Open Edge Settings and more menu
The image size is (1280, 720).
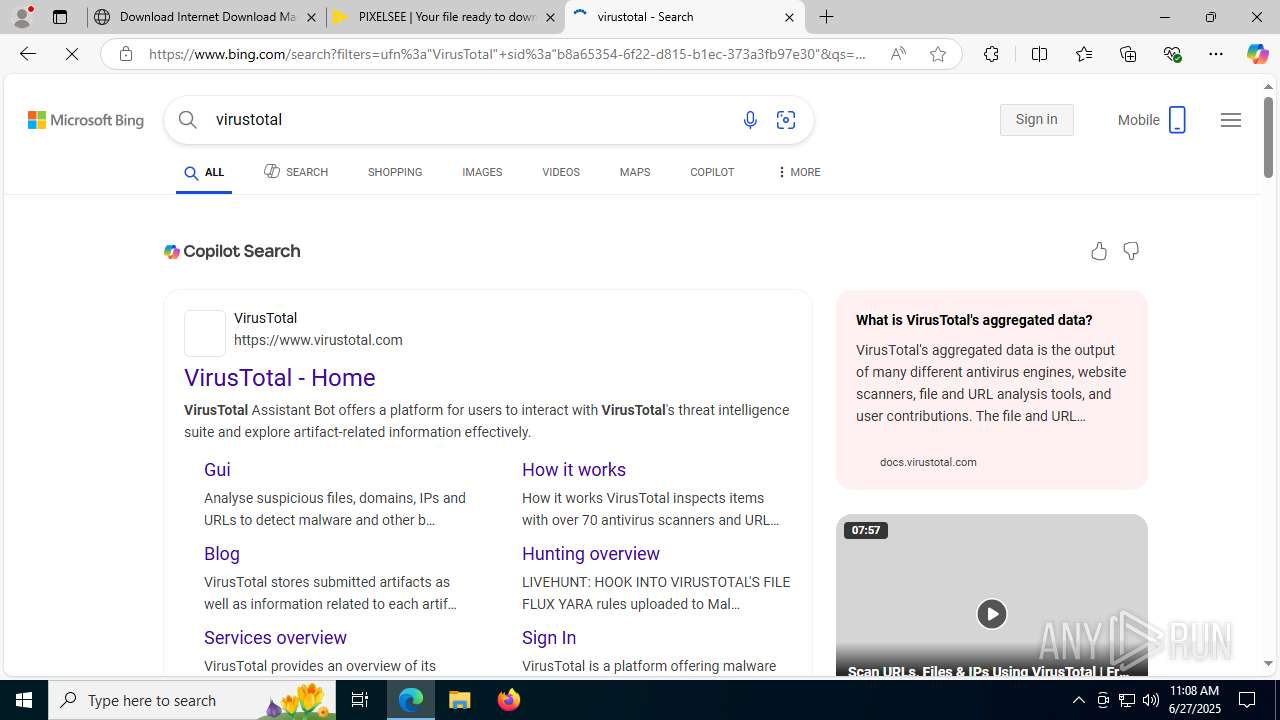tap(1215, 54)
